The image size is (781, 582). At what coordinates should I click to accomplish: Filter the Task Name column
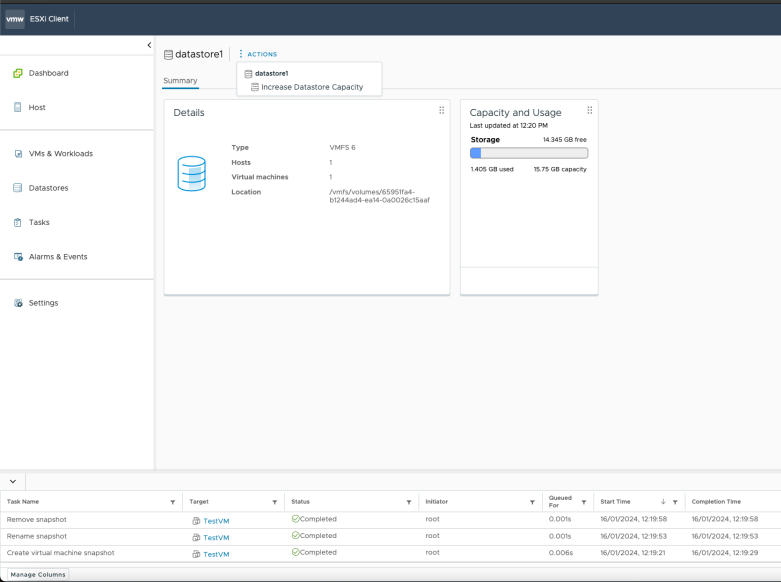pyautogui.click(x=173, y=502)
